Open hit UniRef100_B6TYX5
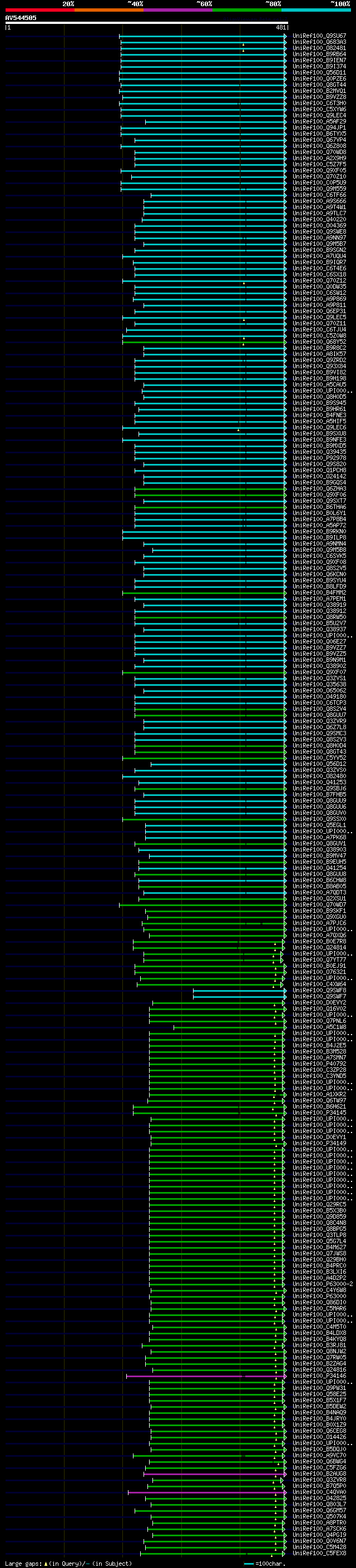Screen dimensions: 356x1568 319,134
